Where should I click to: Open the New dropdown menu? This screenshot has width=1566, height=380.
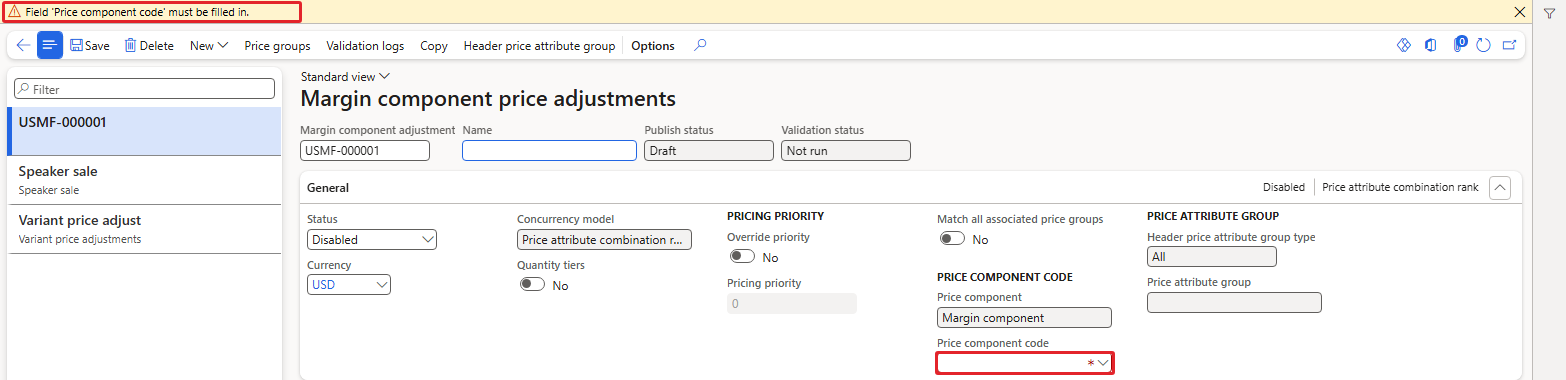(x=209, y=45)
